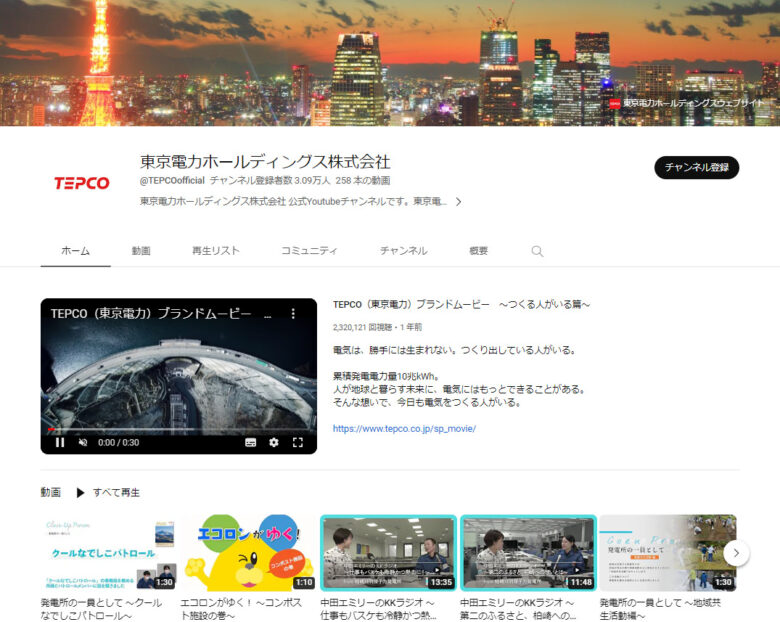Viewport: 780px width, 622px height.
Task: Open the エコロンがゆく! thumbnail
Action: click(x=248, y=553)
